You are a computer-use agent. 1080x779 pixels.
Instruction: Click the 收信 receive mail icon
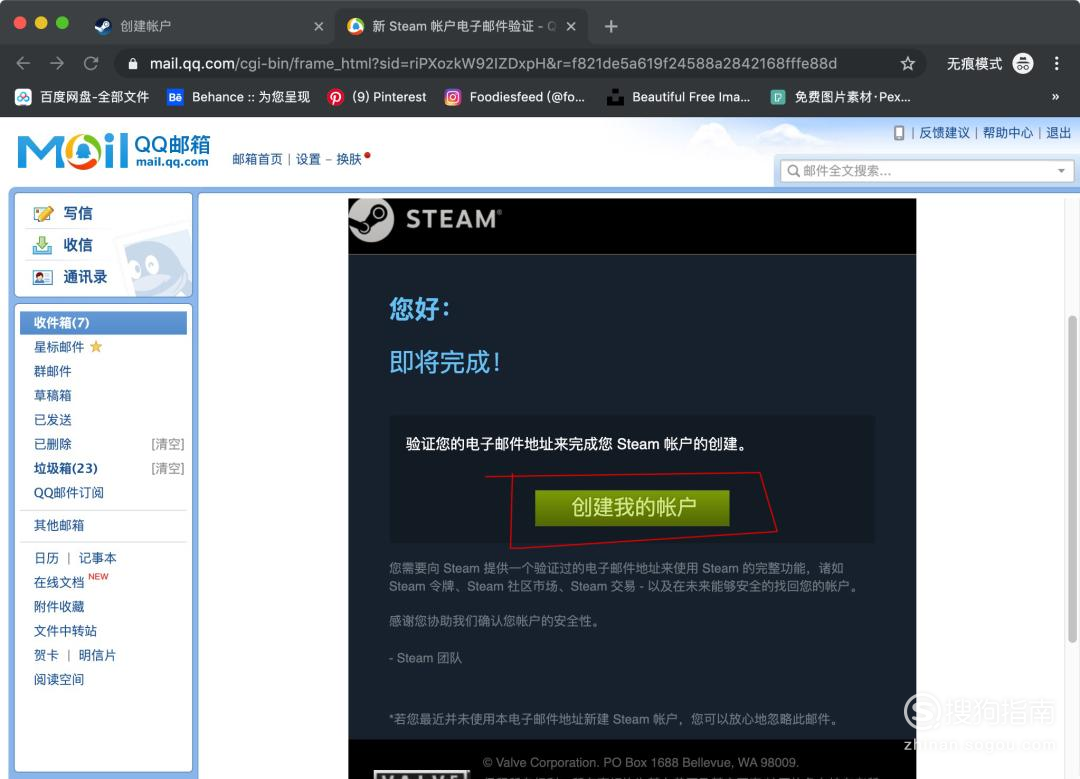pos(44,245)
